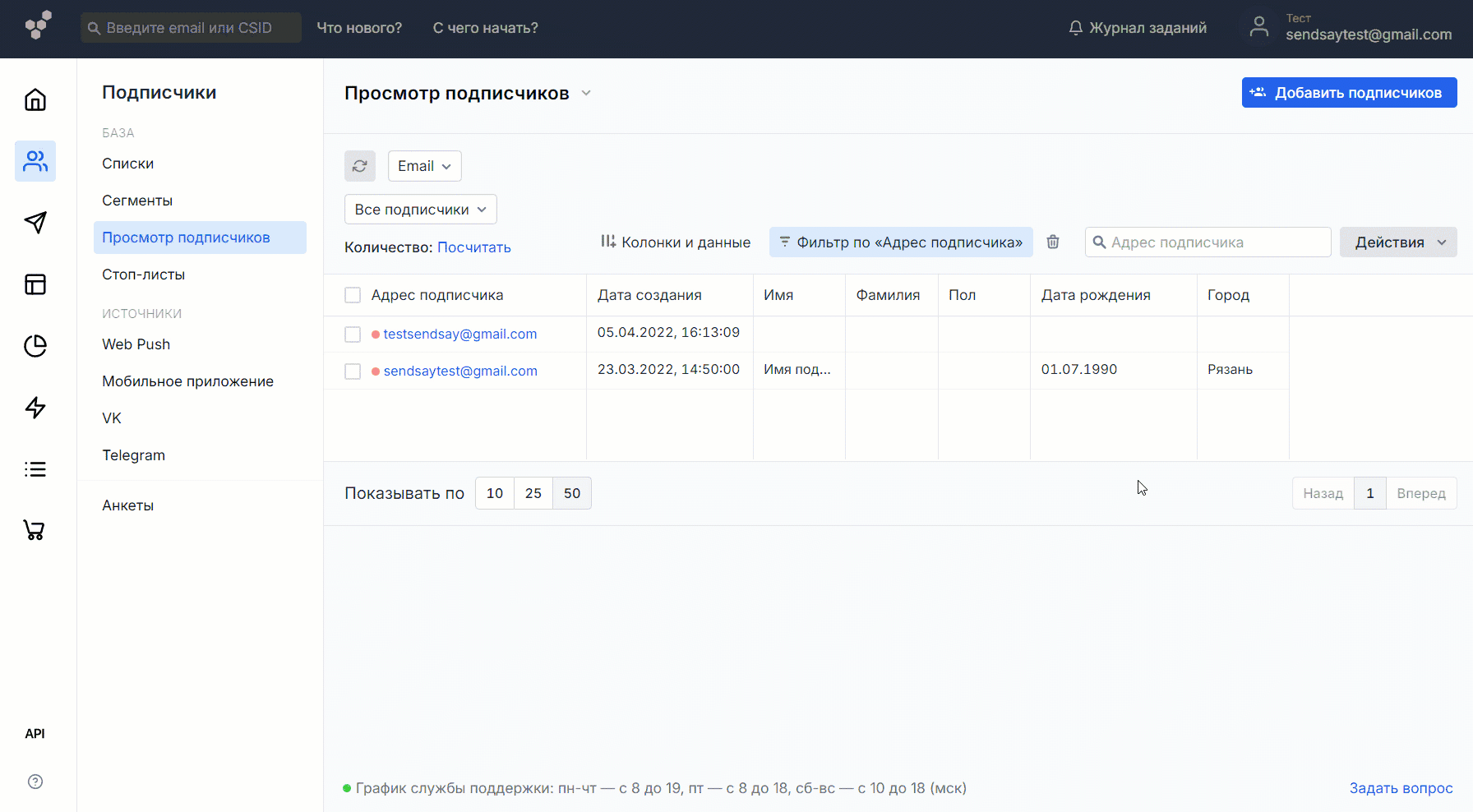Screen dimensions: 1473x812
Task: Go to «Сегменты» in the side menu
Action: (x=137, y=201)
